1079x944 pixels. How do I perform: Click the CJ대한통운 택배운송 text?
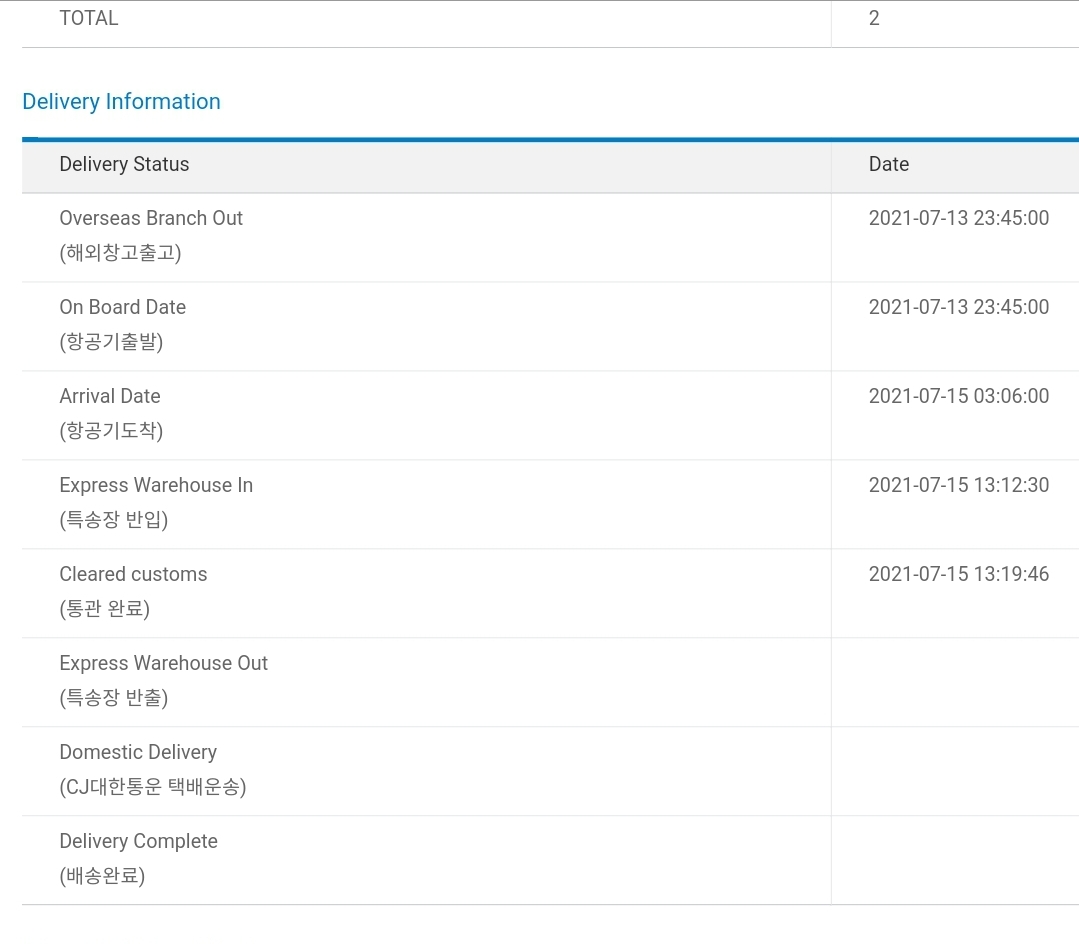pyautogui.click(x=153, y=786)
